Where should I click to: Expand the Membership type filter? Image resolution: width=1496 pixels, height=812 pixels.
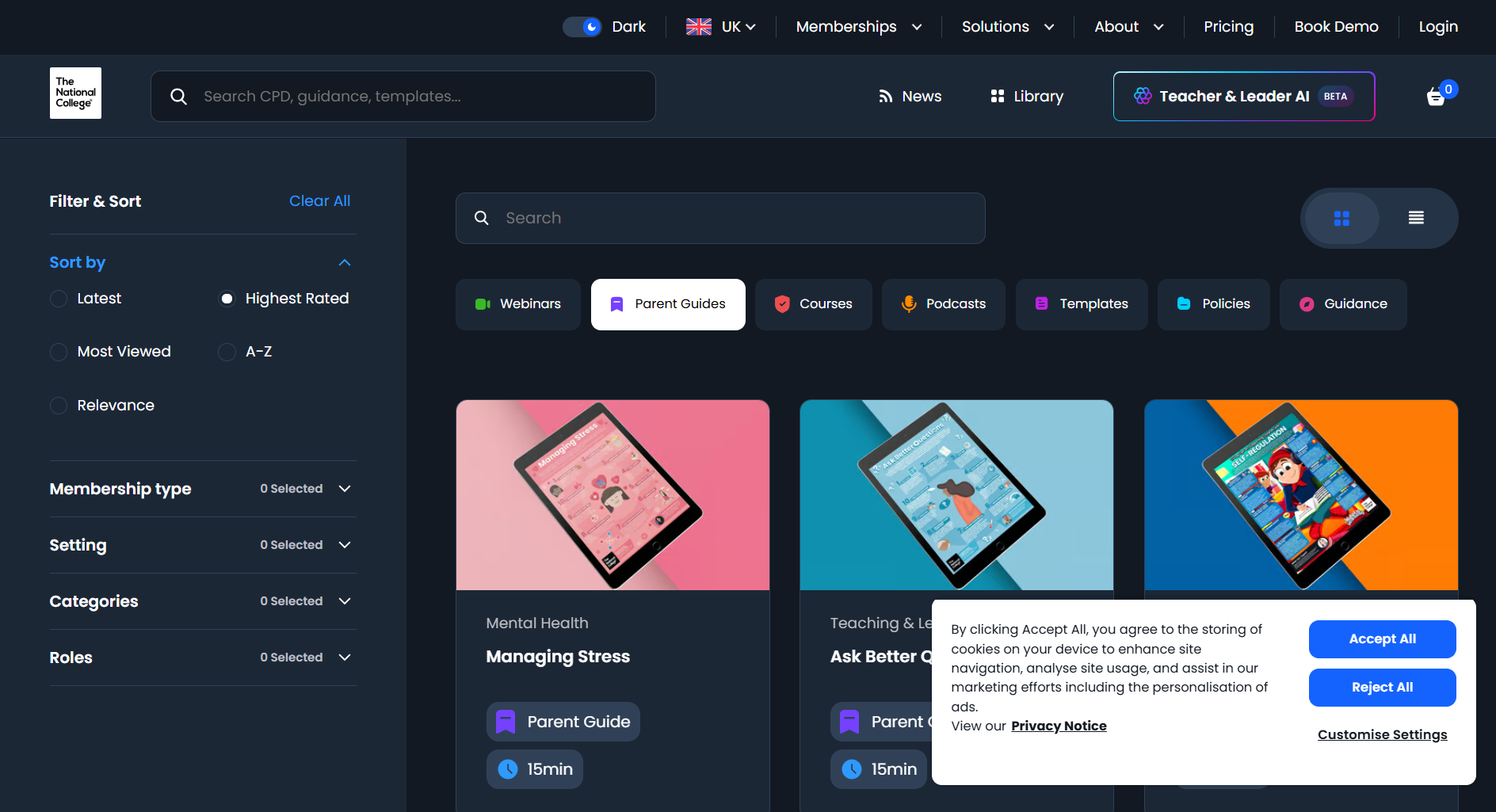click(345, 489)
